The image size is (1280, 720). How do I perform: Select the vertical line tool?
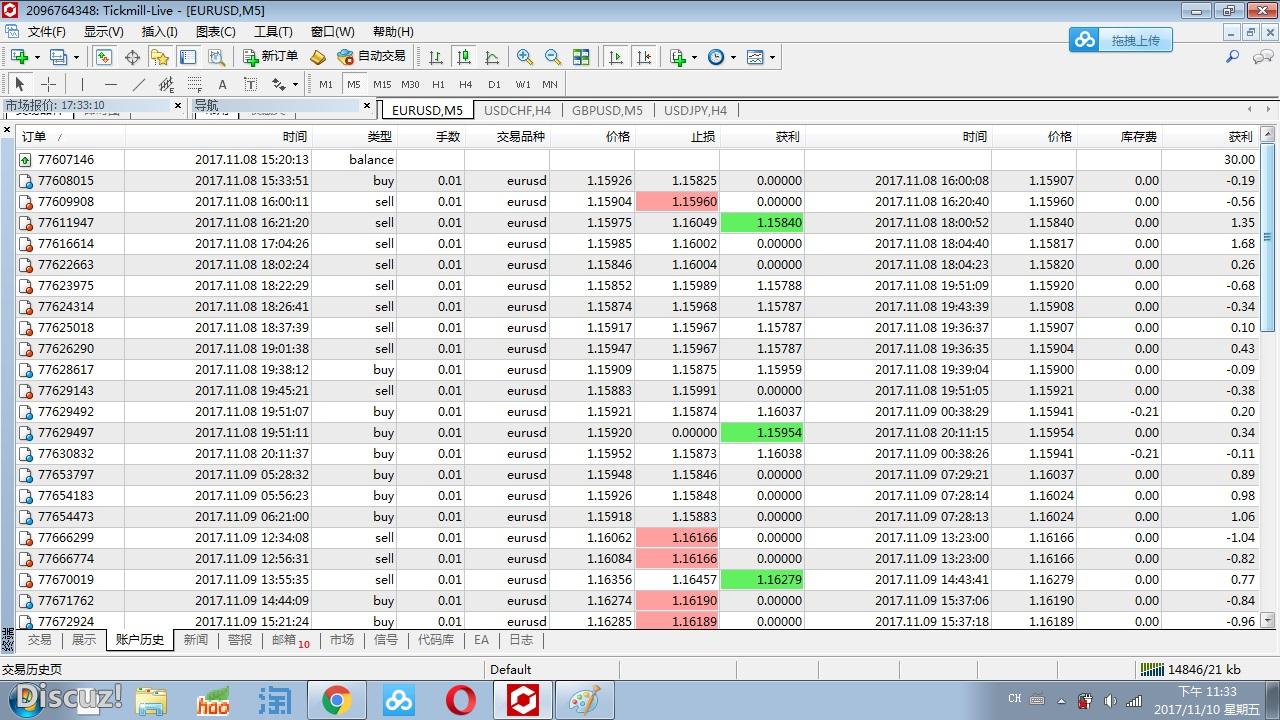click(82, 84)
